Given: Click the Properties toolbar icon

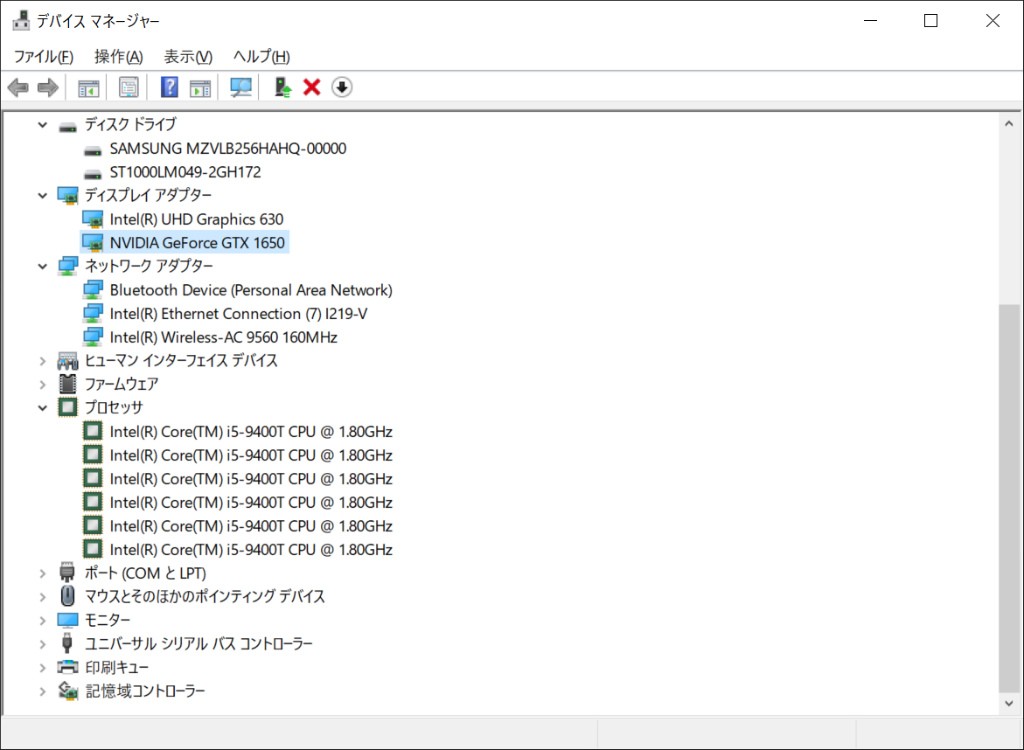Looking at the screenshot, I should pos(129,88).
